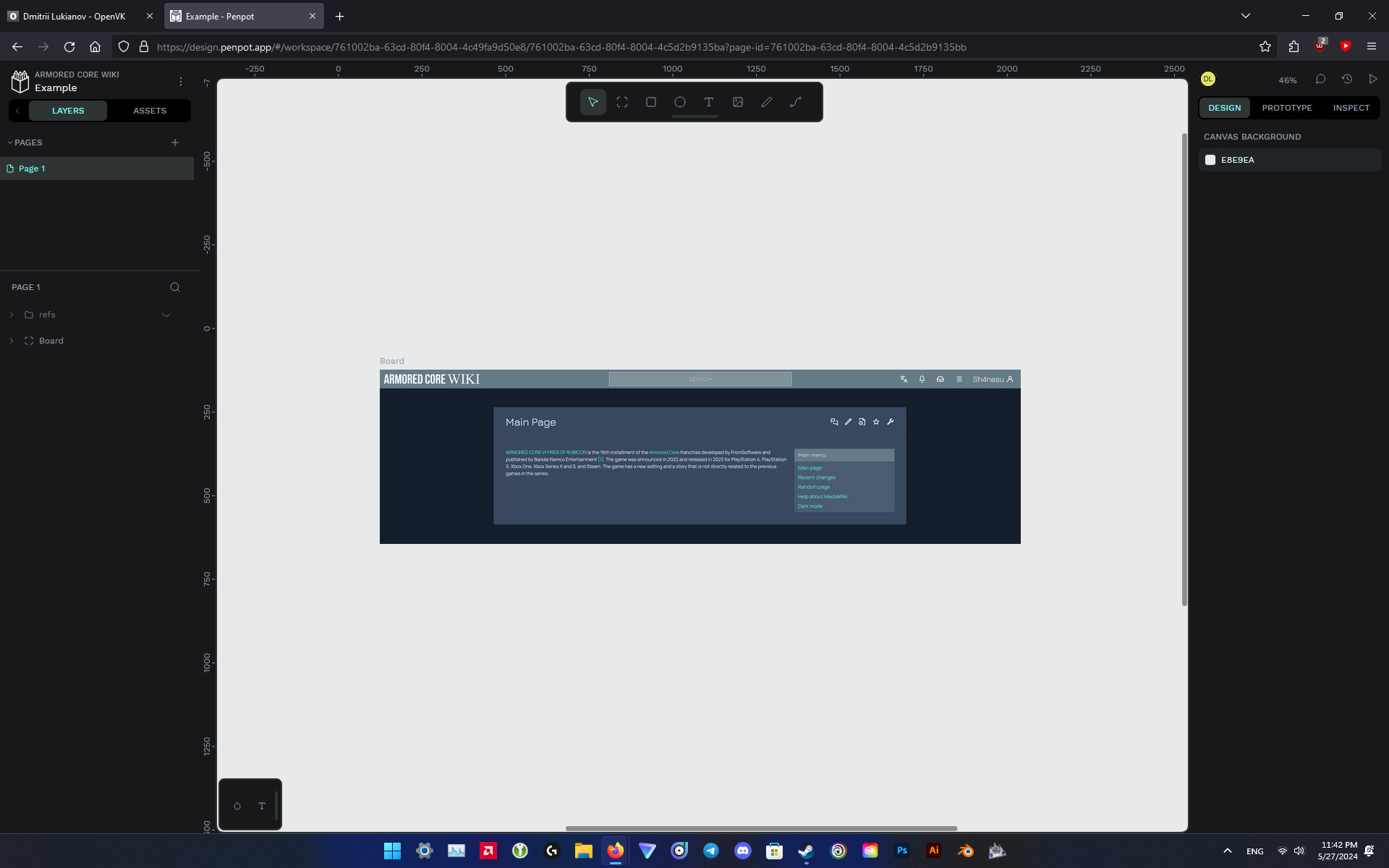Screen dimensions: 1389x868
Task: Open the zoom level dropdown
Action: [1287, 80]
